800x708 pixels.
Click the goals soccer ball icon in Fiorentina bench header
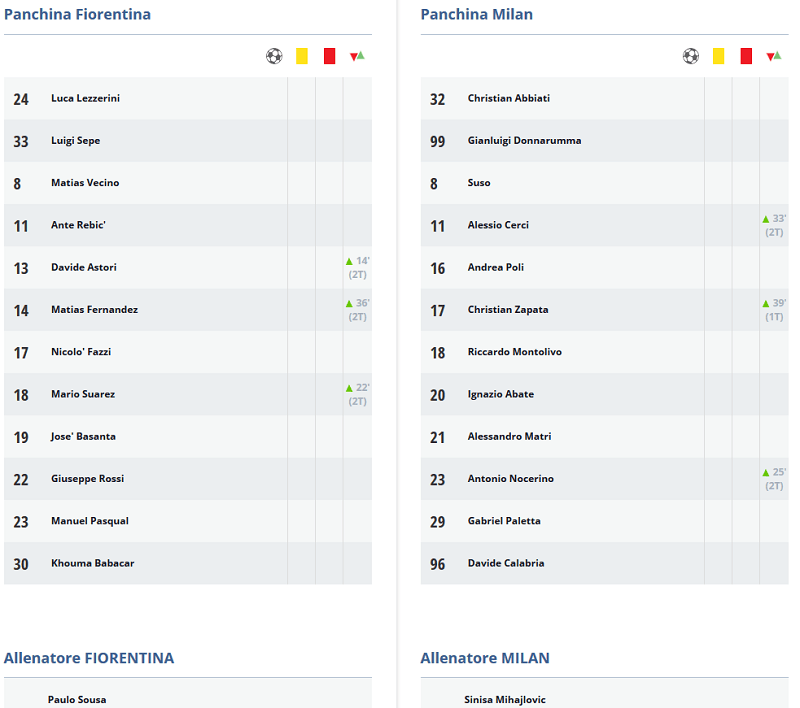click(x=274, y=56)
